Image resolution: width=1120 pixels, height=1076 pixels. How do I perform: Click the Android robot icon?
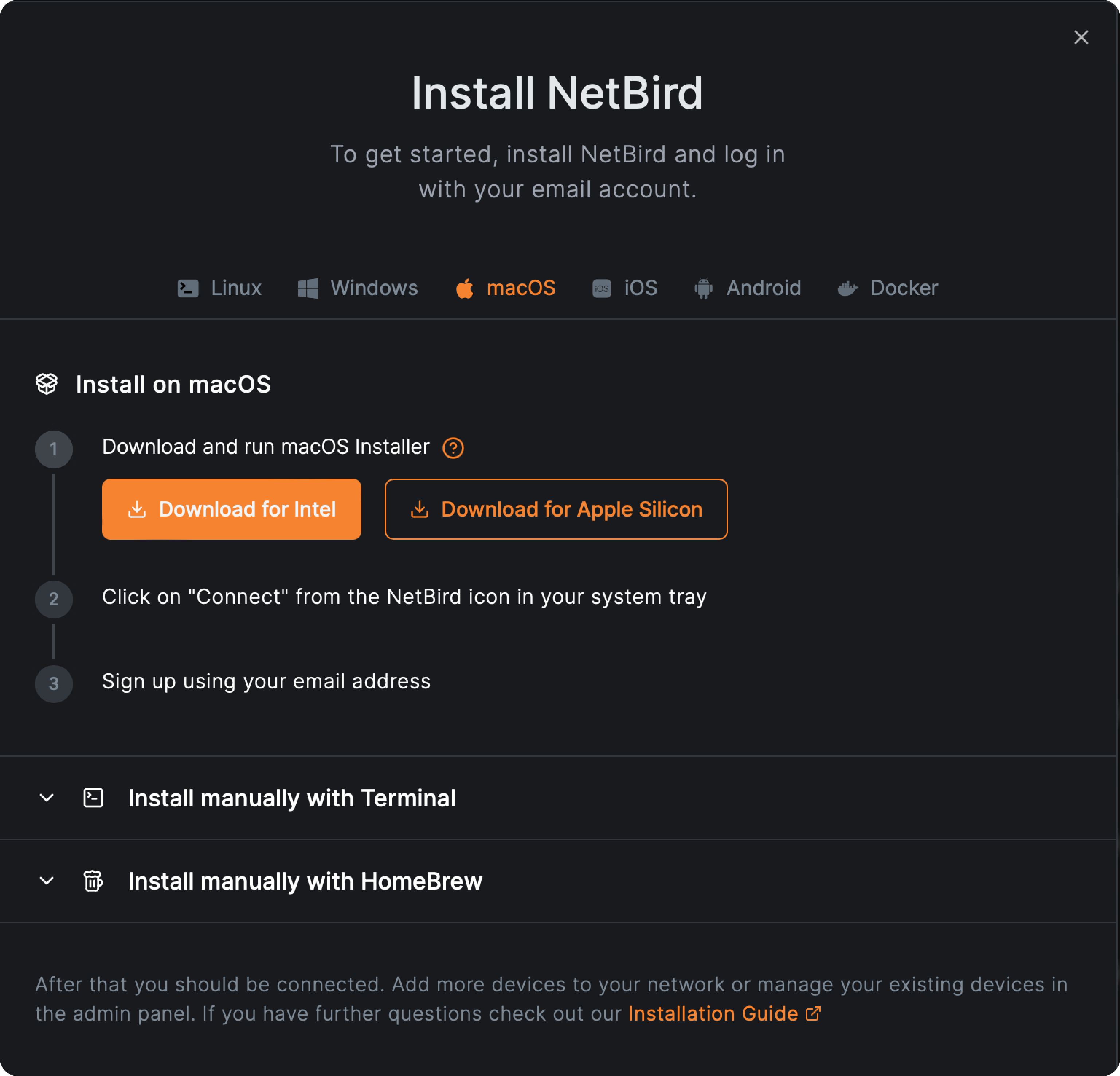coord(704,288)
